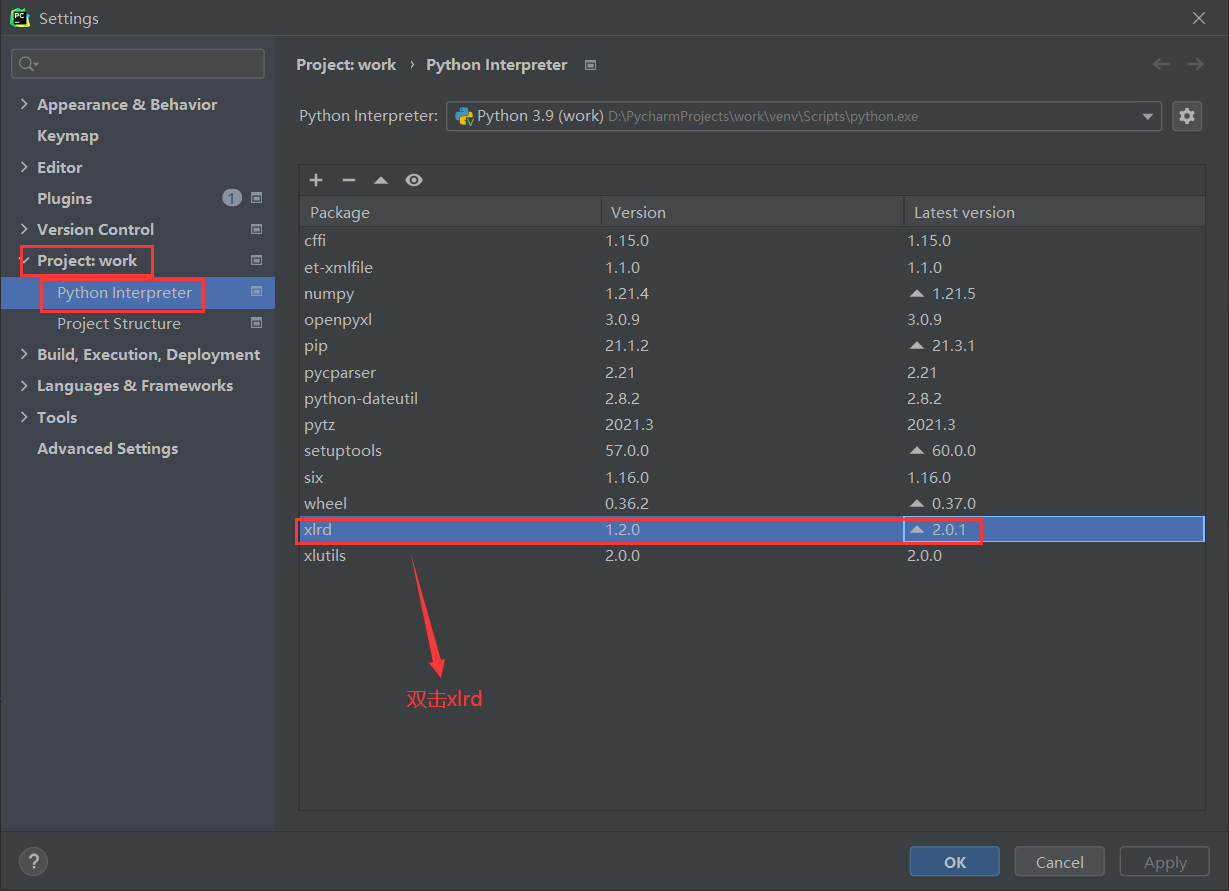Image resolution: width=1229 pixels, height=891 pixels.
Task: Click the plus icon to install package
Action: [x=316, y=180]
